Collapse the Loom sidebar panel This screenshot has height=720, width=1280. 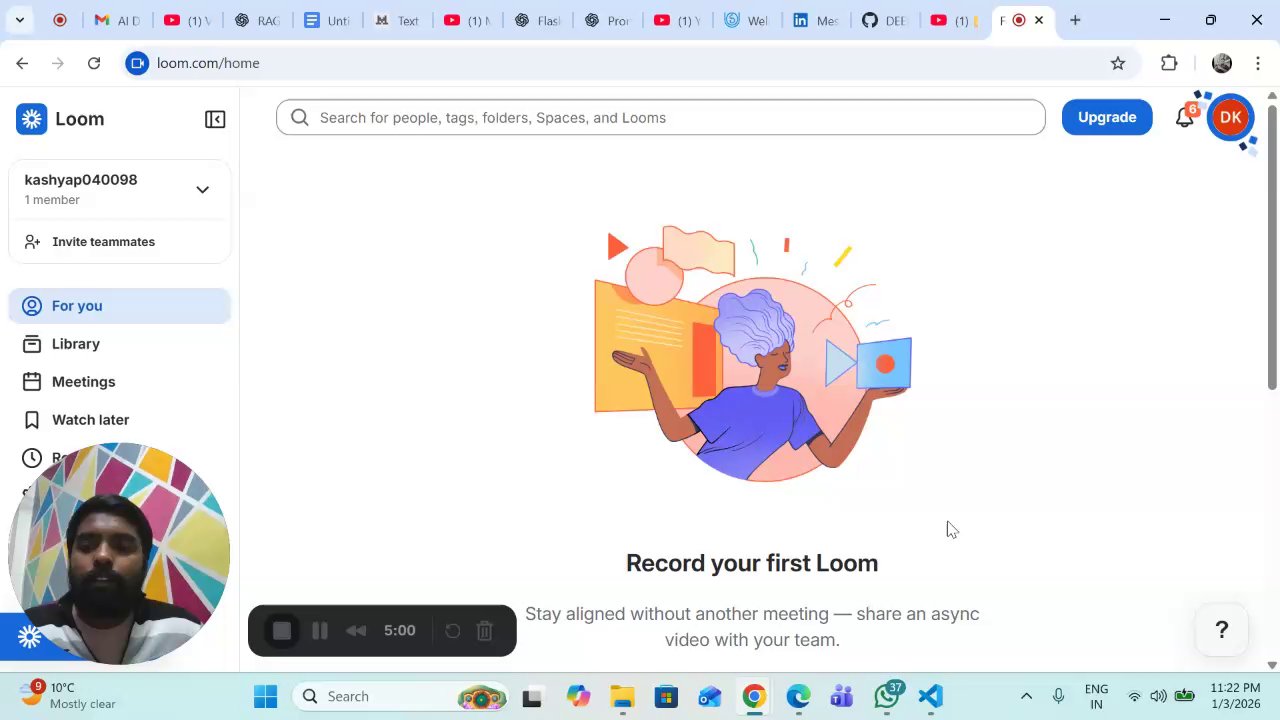(215, 119)
